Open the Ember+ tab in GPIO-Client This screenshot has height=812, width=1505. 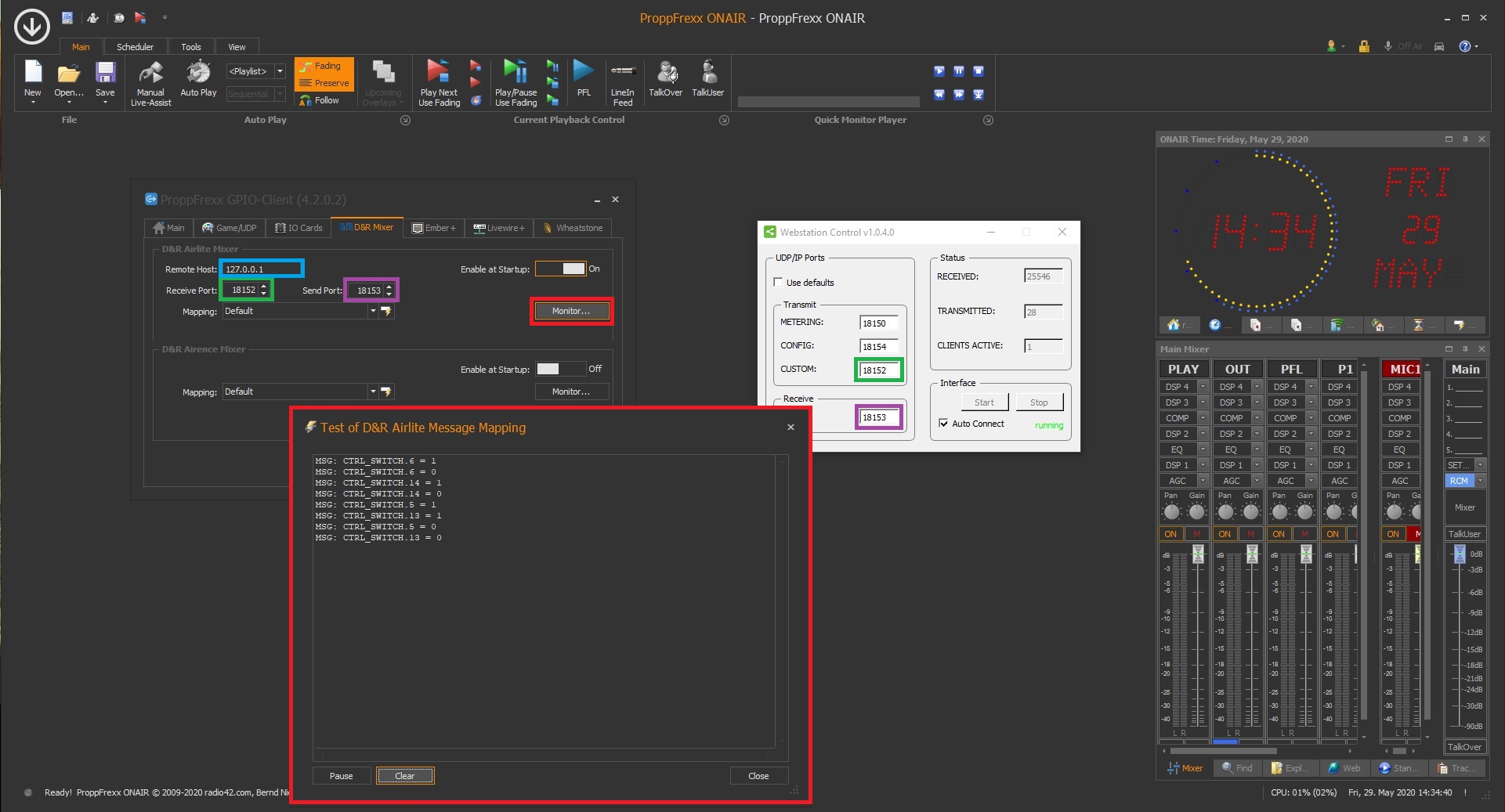tap(434, 228)
